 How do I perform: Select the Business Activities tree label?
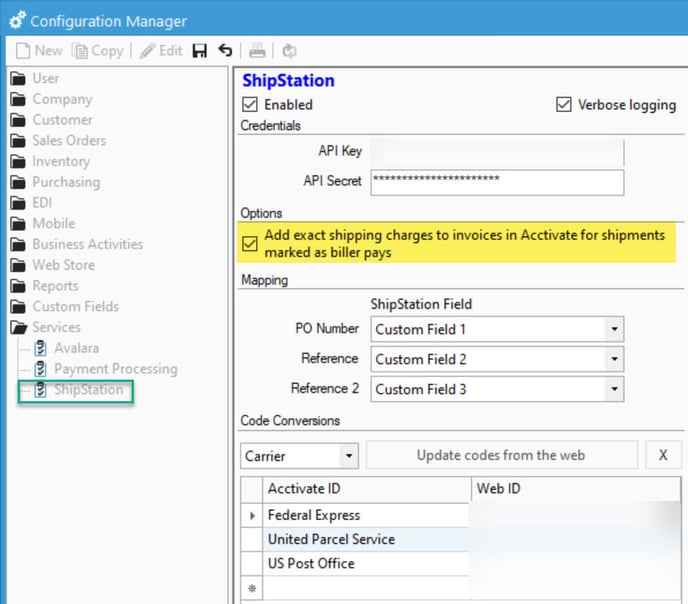[88, 244]
